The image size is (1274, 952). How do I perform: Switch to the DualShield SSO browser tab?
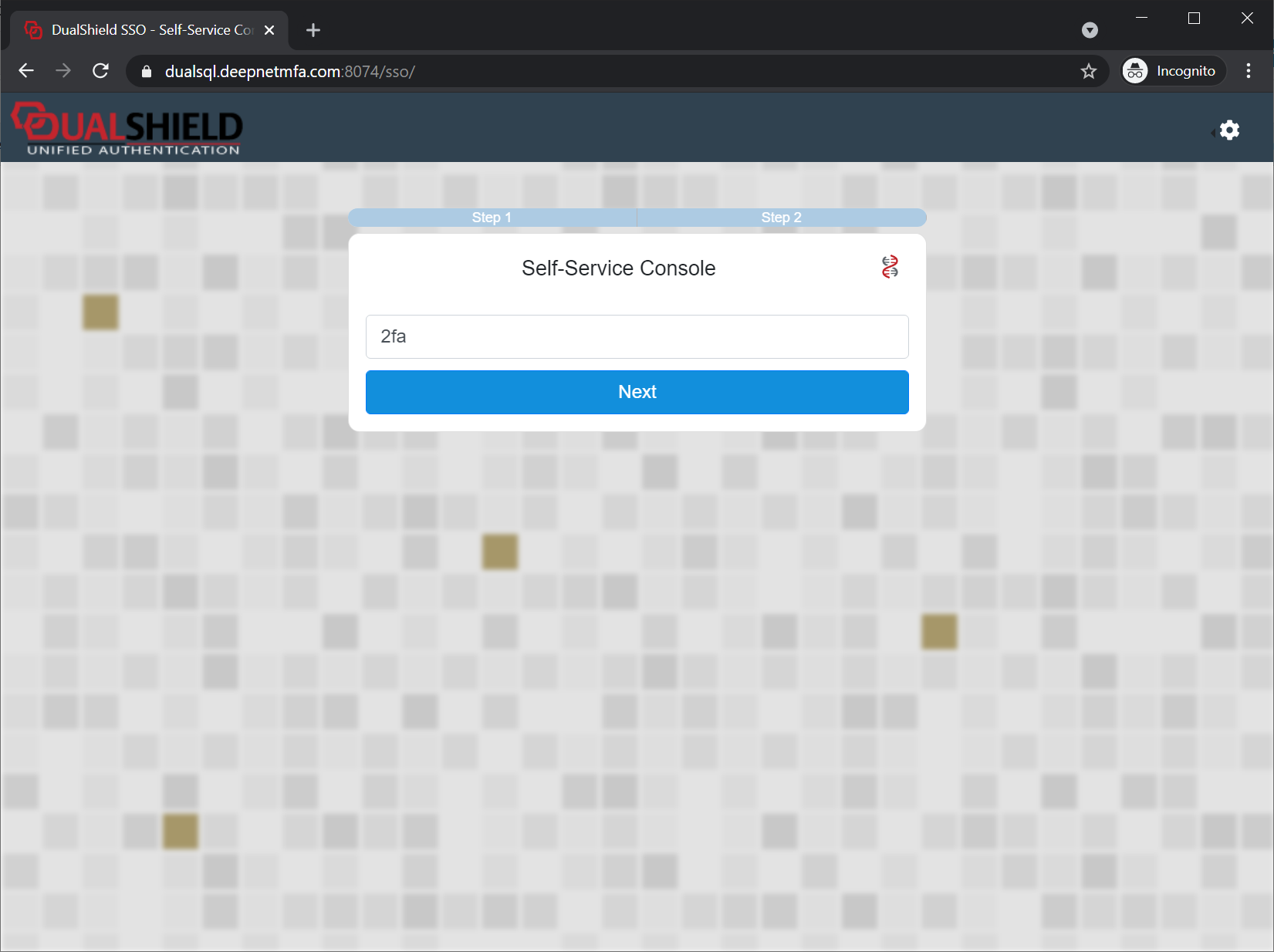click(150, 30)
